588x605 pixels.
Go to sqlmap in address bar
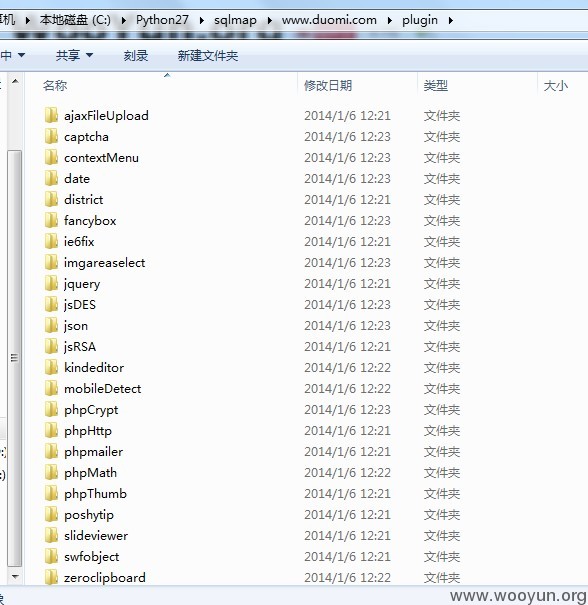tap(235, 20)
